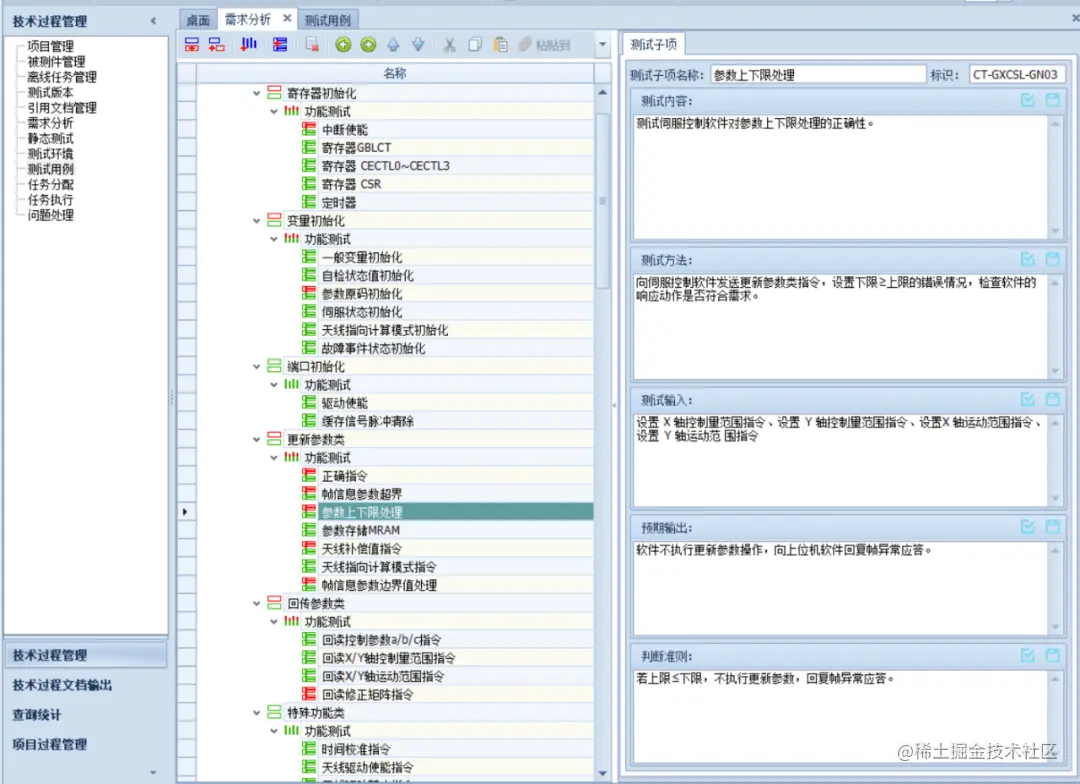Click save icon in 判断准则 header
The height and width of the screenshot is (784, 1080).
[1052, 656]
